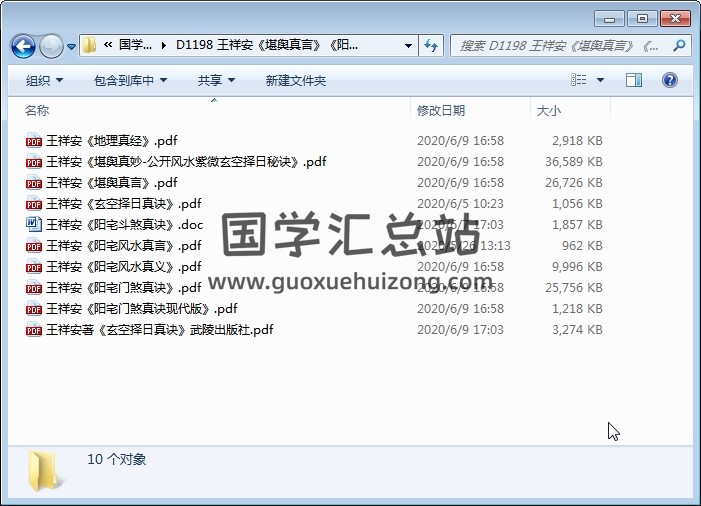Select file 王祥安《阳宅风水真义》.pdf
This screenshot has width=701, height=506.
tap(124, 266)
